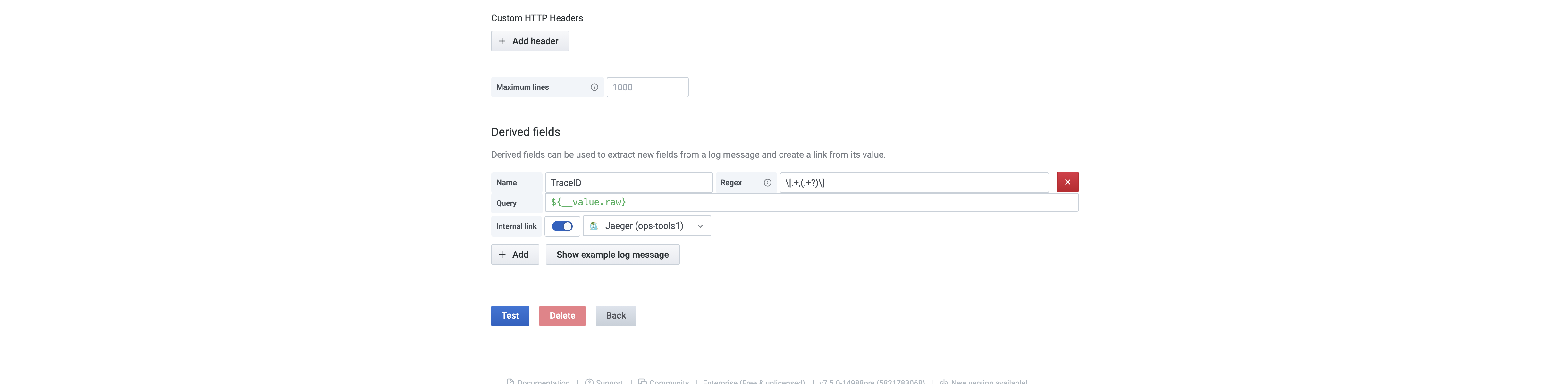Click the New version available link
This screenshot has height=384, width=1568.
coord(988,381)
